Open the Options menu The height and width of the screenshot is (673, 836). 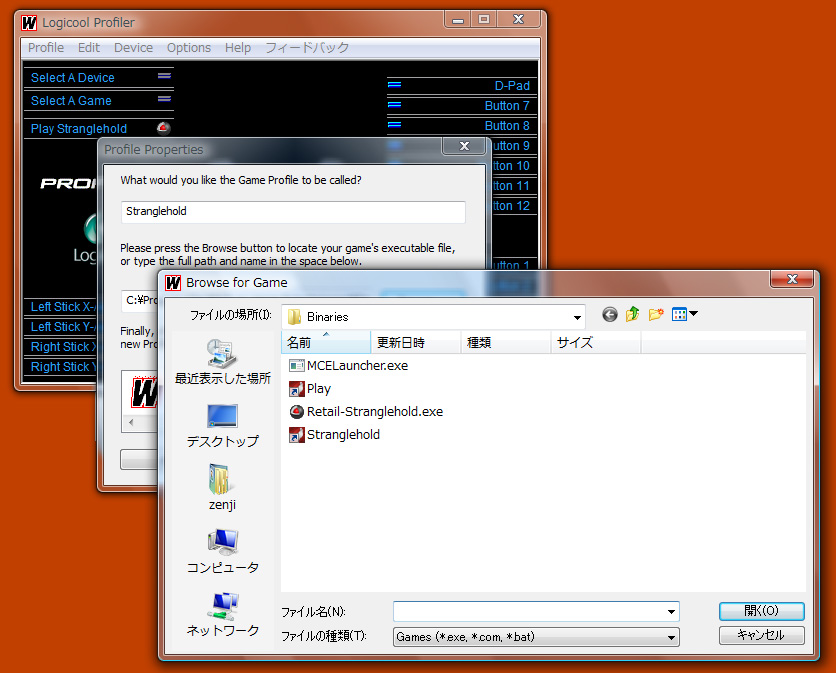click(189, 47)
